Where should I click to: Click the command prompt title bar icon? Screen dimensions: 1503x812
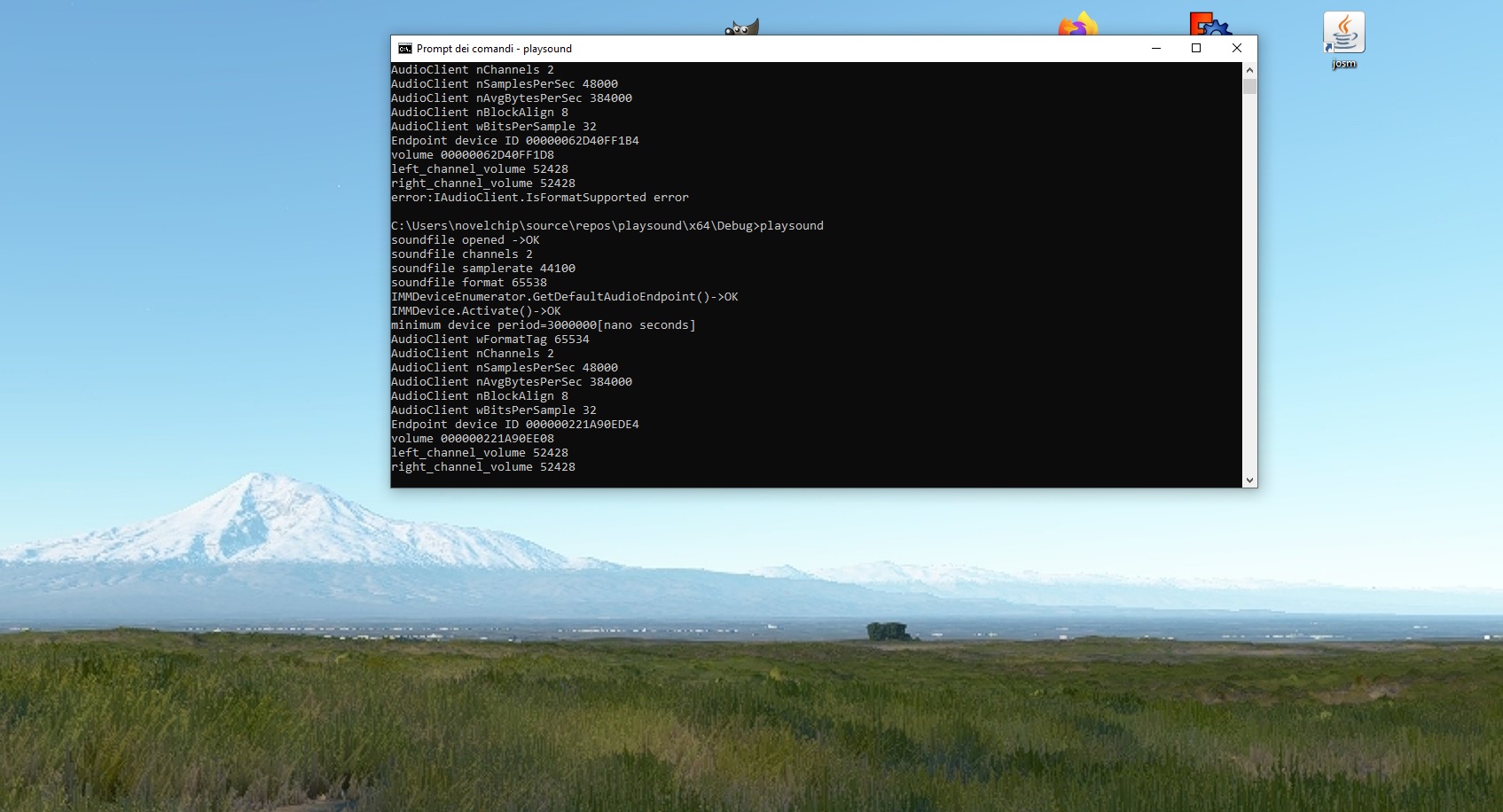tap(404, 49)
